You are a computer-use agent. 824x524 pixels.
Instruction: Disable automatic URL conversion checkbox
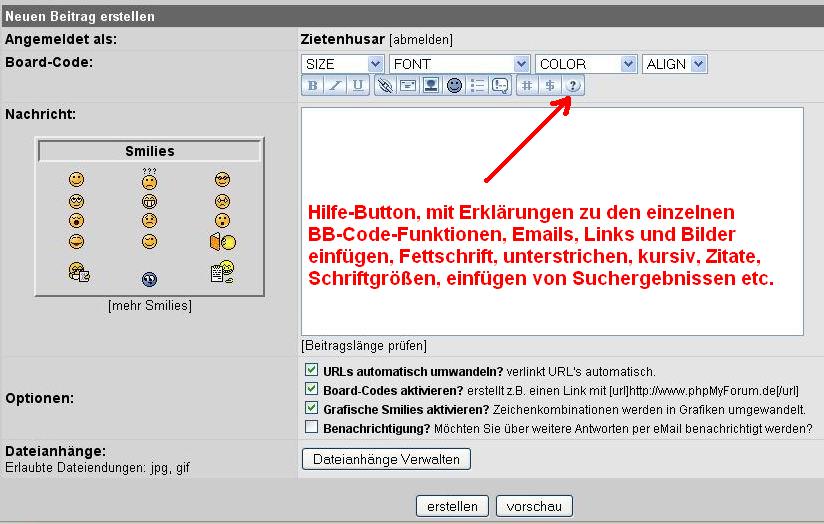pyautogui.click(x=312, y=370)
